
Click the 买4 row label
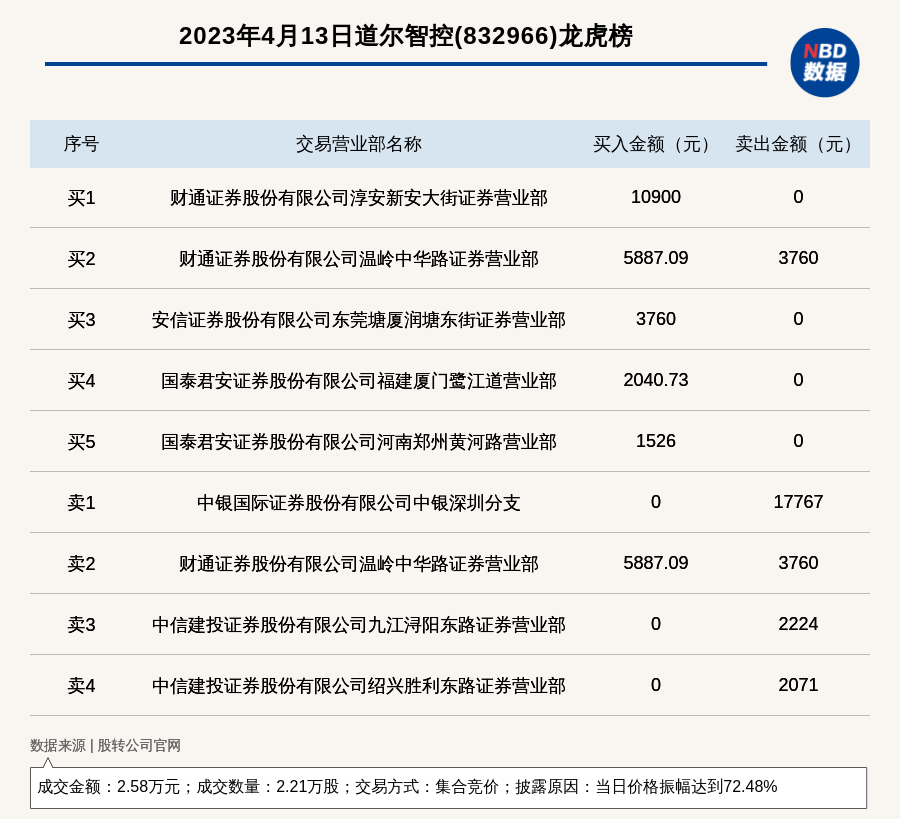[81, 381]
